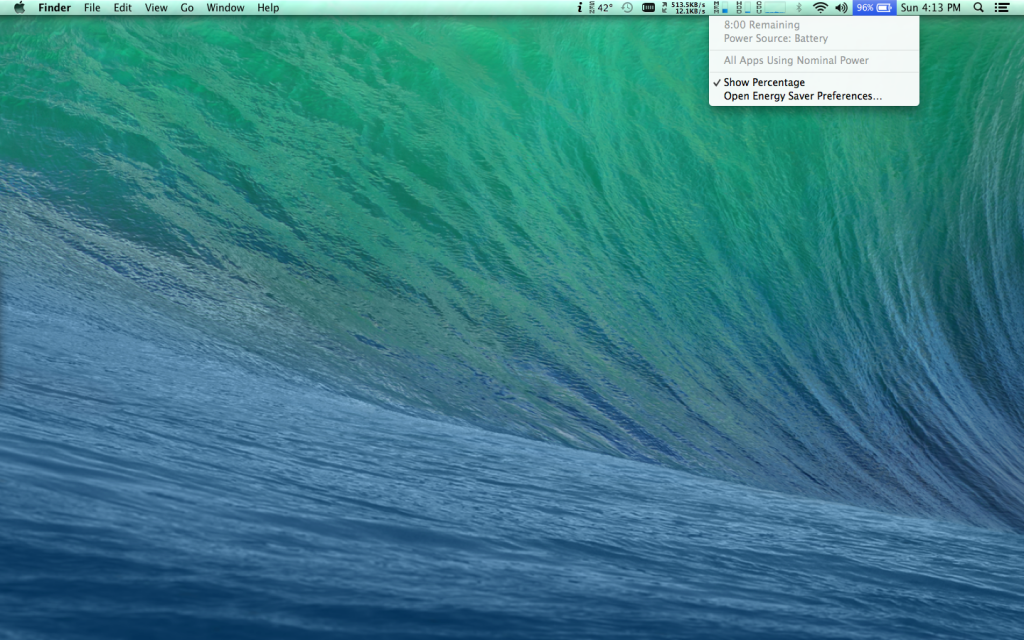
Task: Open the Time Machine menu bar icon
Action: tap(627, 8)
